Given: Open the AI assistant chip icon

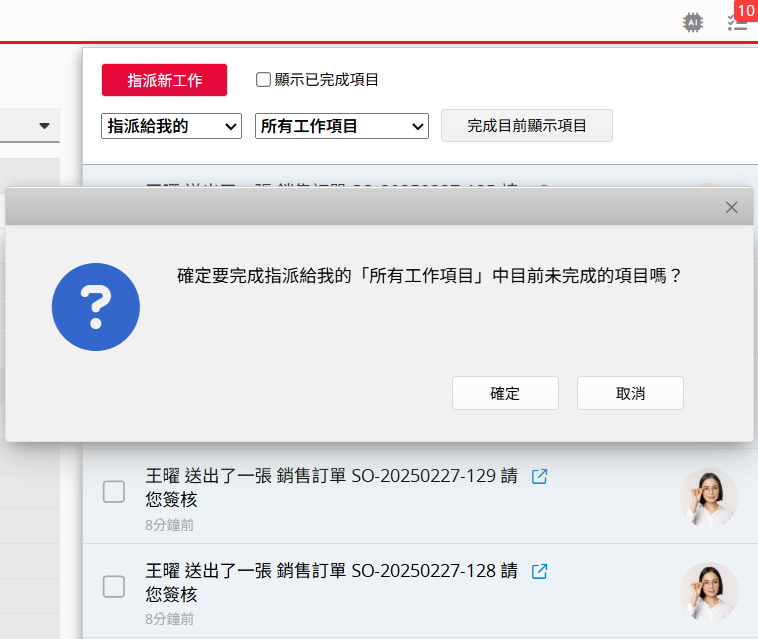Looking at the screenshot, I should [691, 22].
